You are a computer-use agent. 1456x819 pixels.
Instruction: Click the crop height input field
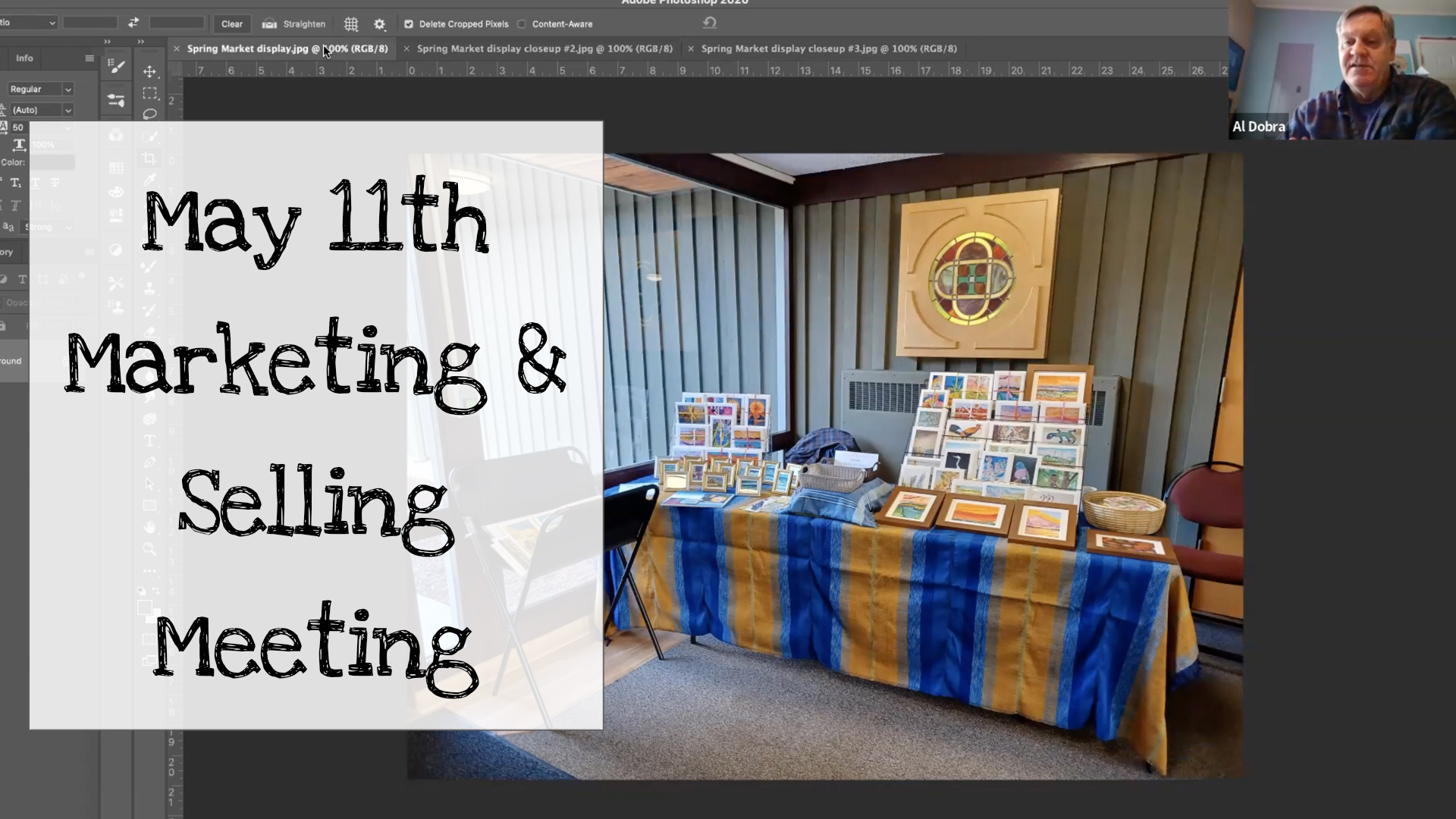(x=177, y=23)
